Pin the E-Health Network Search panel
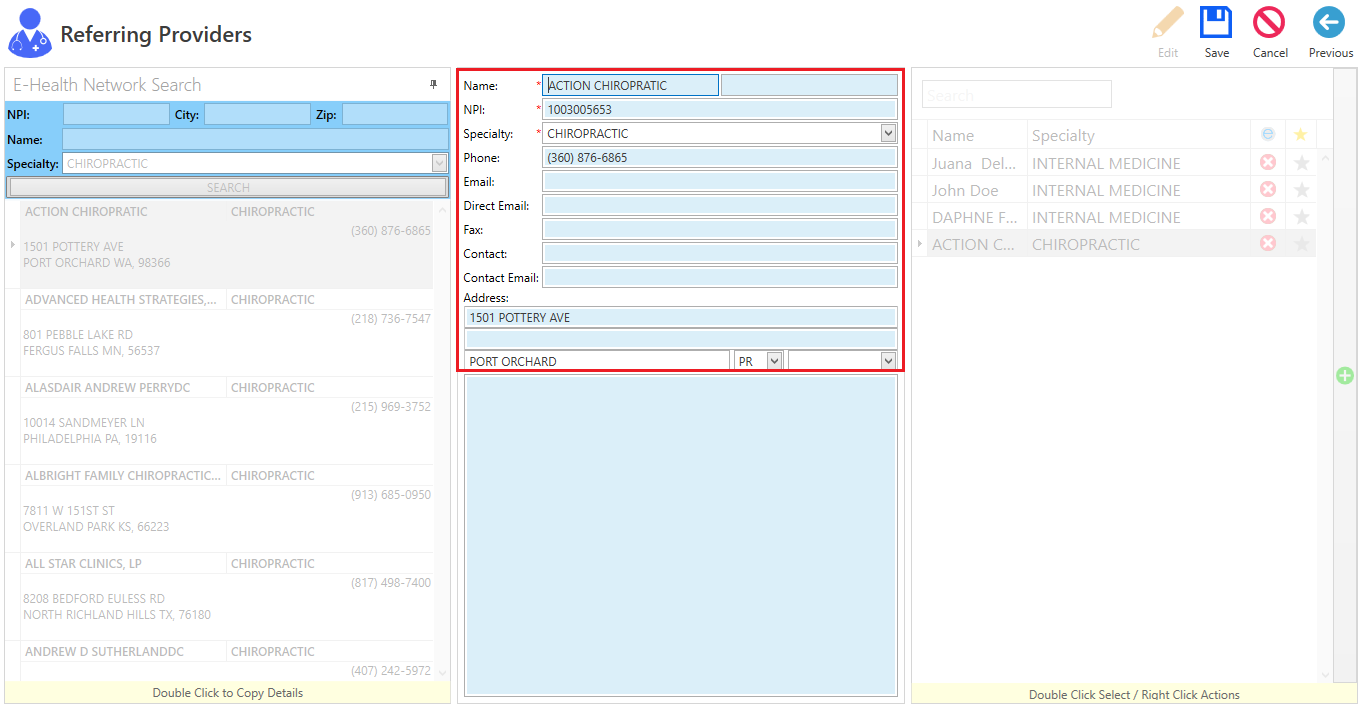Screen dimensions: 1359x705 [x=433, y=84]
